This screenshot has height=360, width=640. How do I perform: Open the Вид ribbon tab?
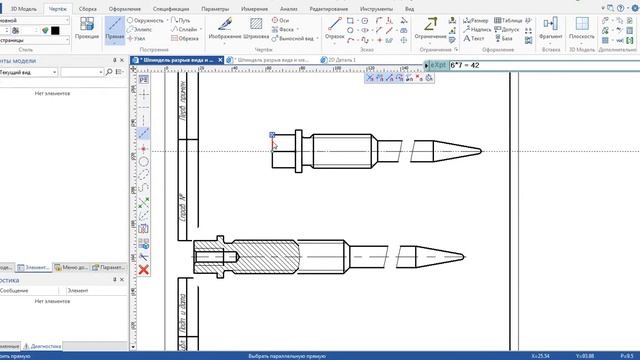tap(409, 9)
